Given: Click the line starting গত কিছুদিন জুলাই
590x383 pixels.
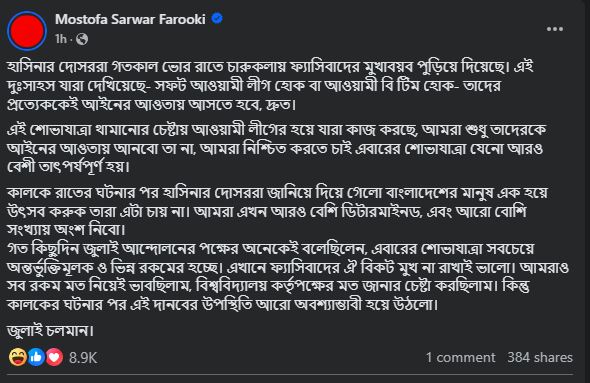Looking at the screenshot, I should click(x=271, y=249).
